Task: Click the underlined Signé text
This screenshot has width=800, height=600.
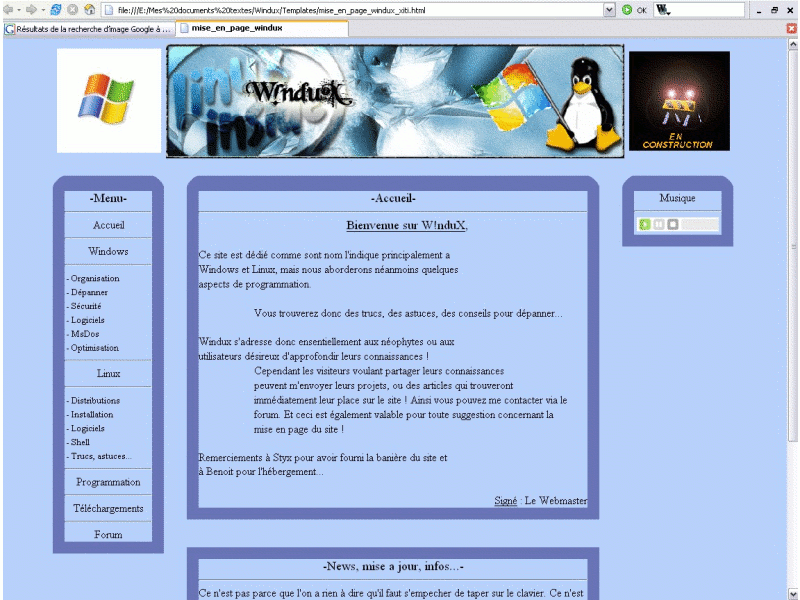Action: click(506, 501)
